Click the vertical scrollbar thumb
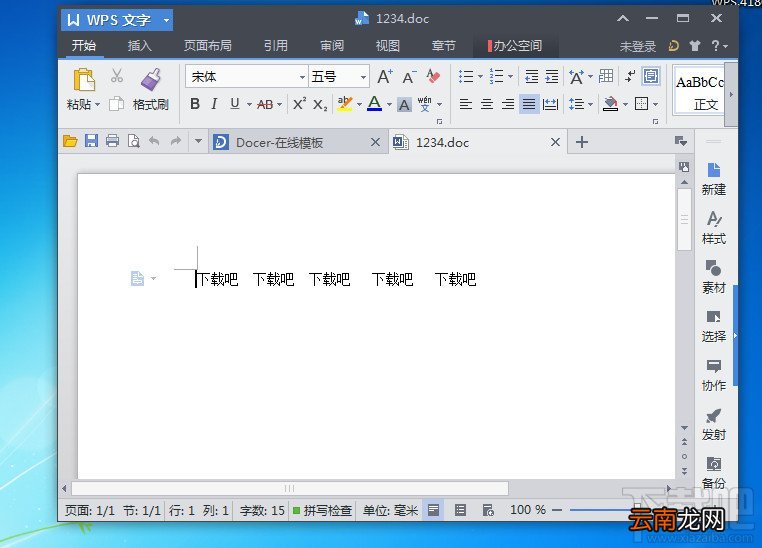 tap(684, 220)
